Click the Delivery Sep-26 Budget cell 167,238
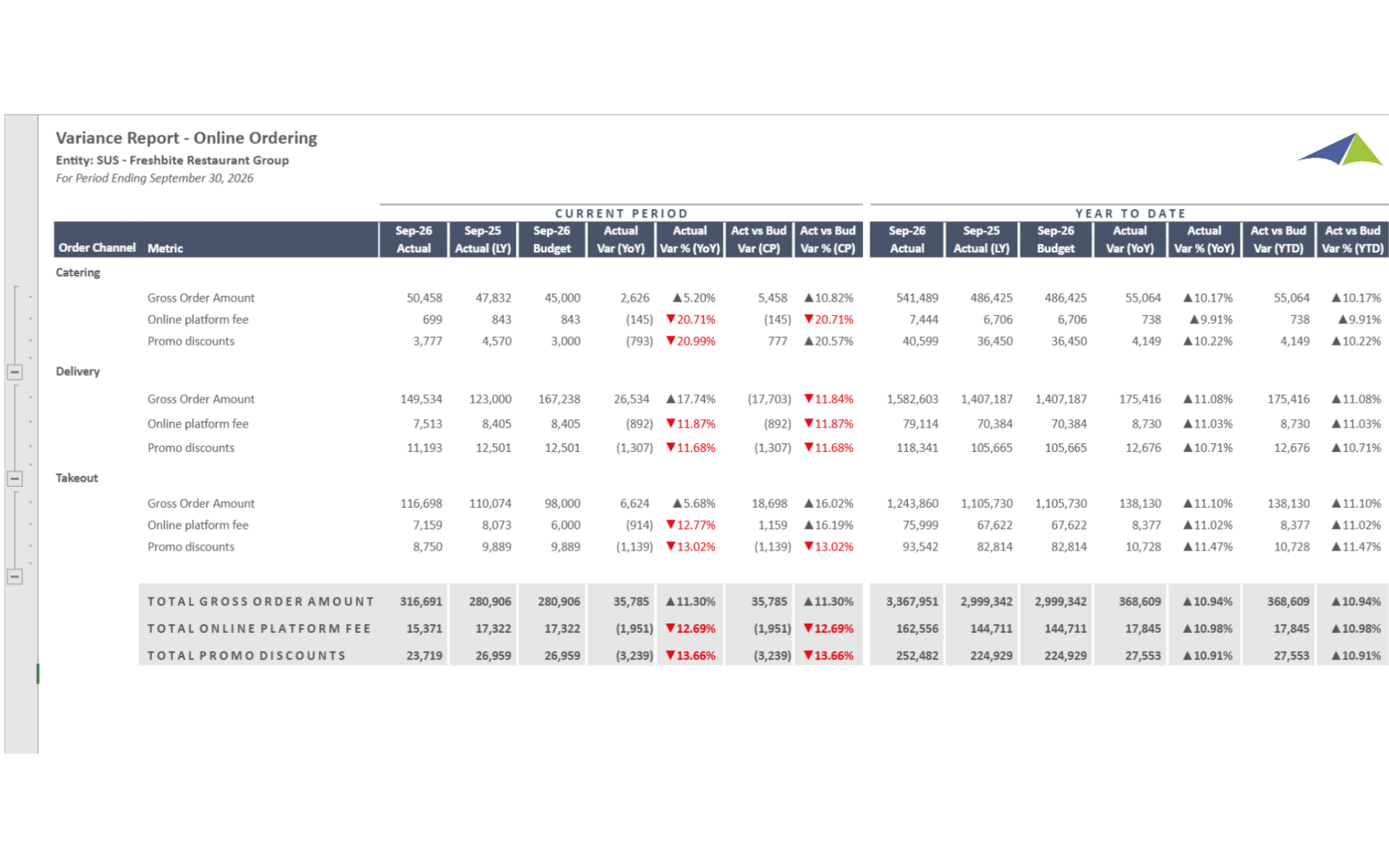Viewport: 1389px width, 868px height. click(x=558, y=399)
